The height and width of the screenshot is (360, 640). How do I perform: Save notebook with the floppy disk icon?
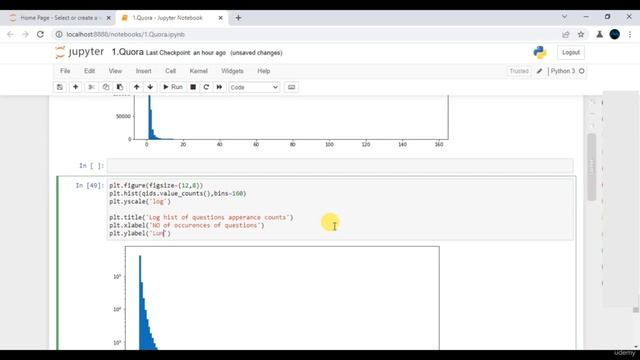60,87
